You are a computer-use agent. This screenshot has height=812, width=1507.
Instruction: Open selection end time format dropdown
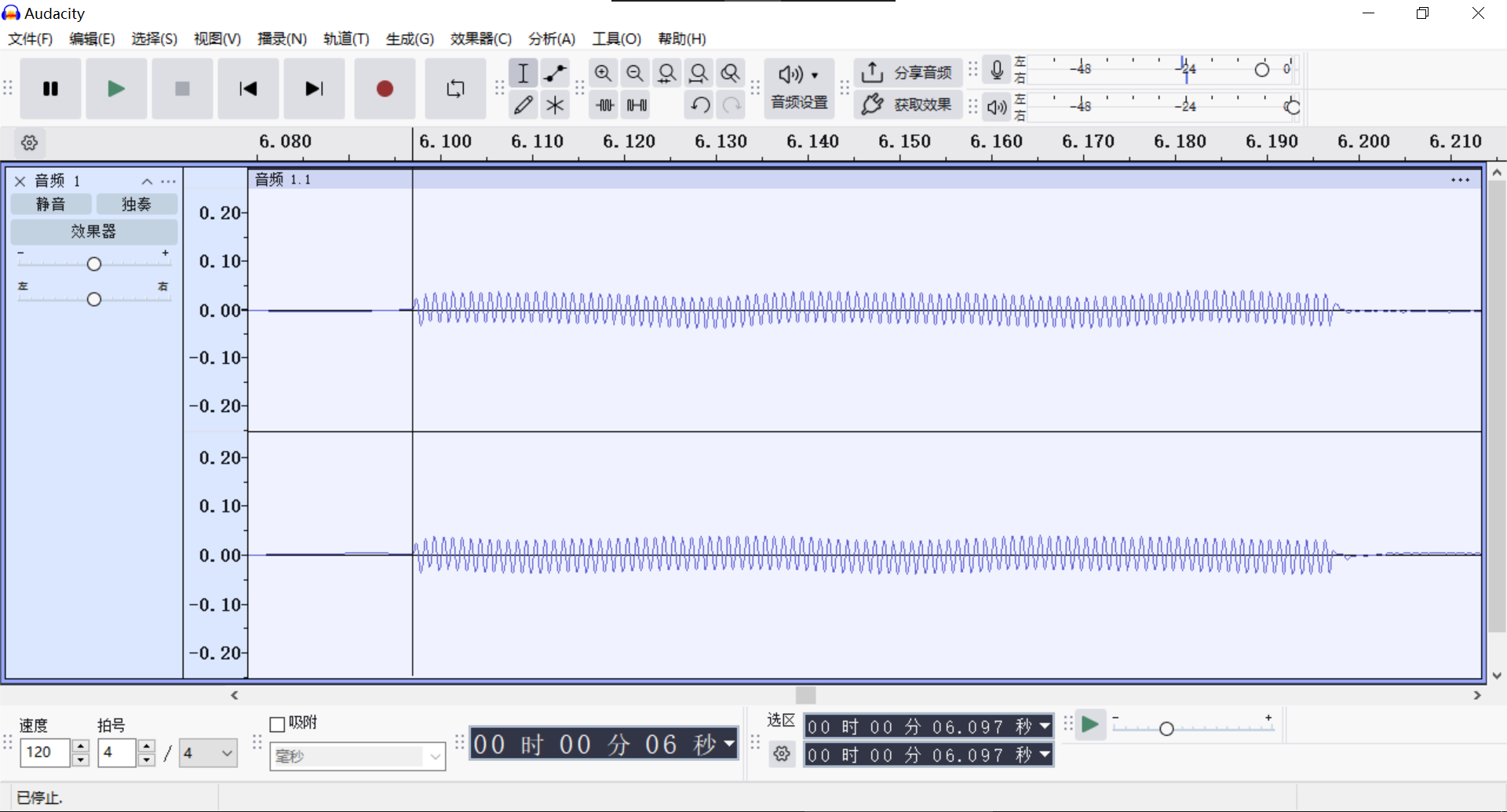1045,755
